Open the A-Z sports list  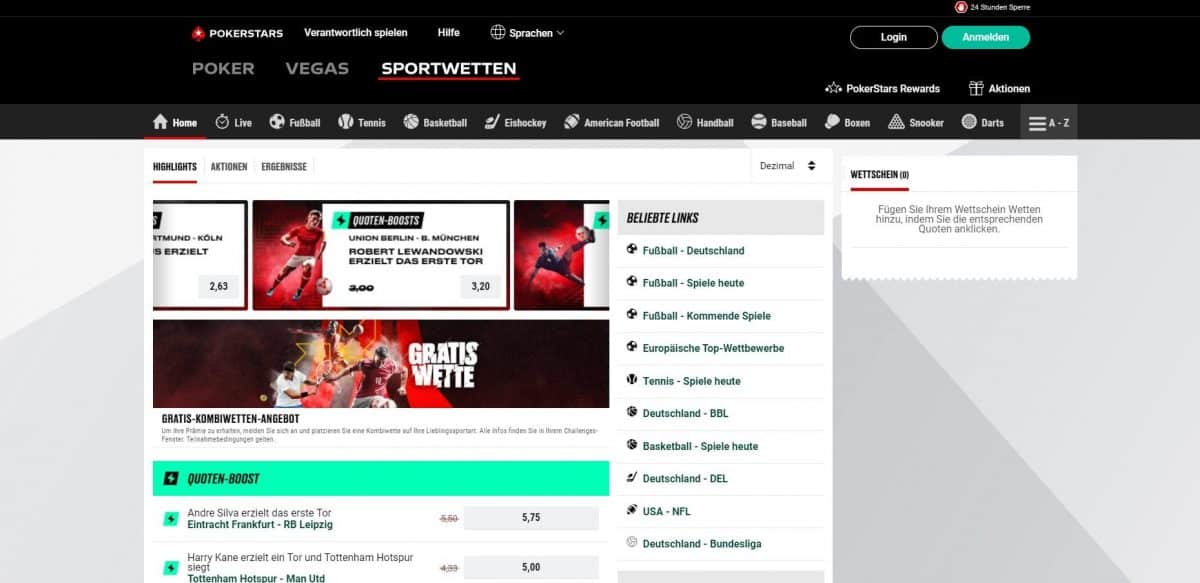[x=1048, y=121]
